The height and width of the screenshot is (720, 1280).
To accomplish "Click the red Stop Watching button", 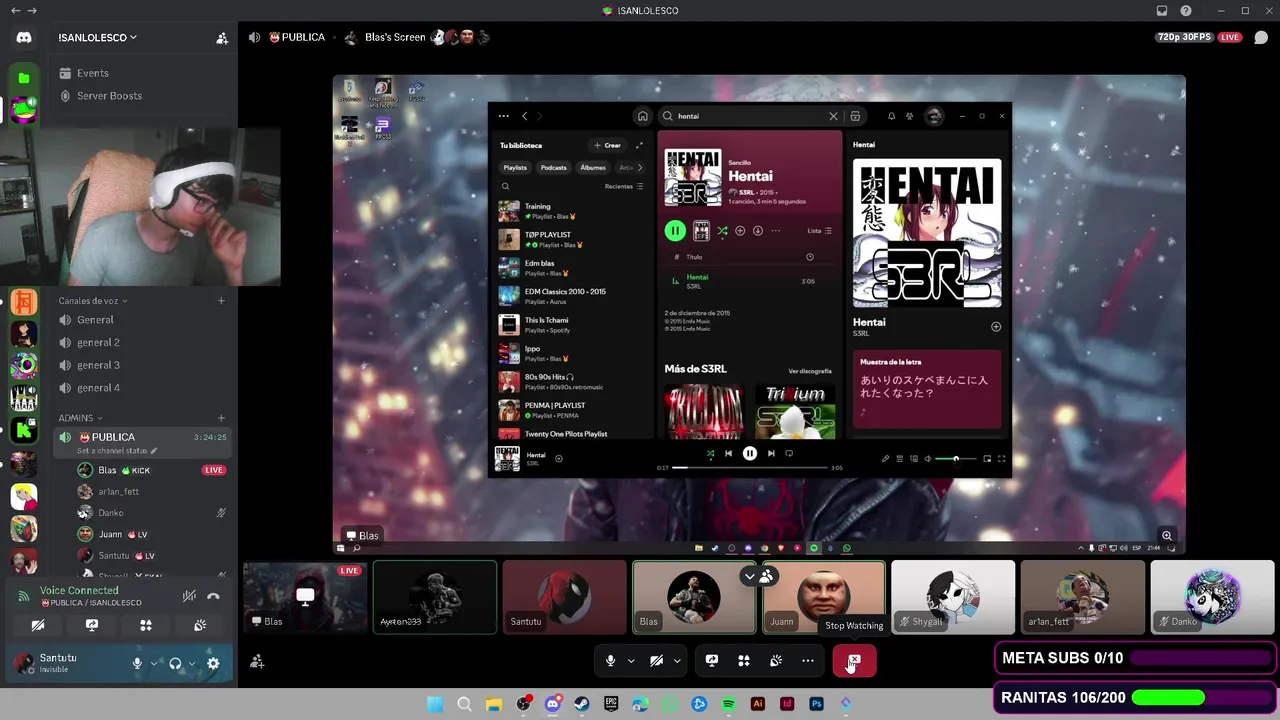I will tap(854, 661).
